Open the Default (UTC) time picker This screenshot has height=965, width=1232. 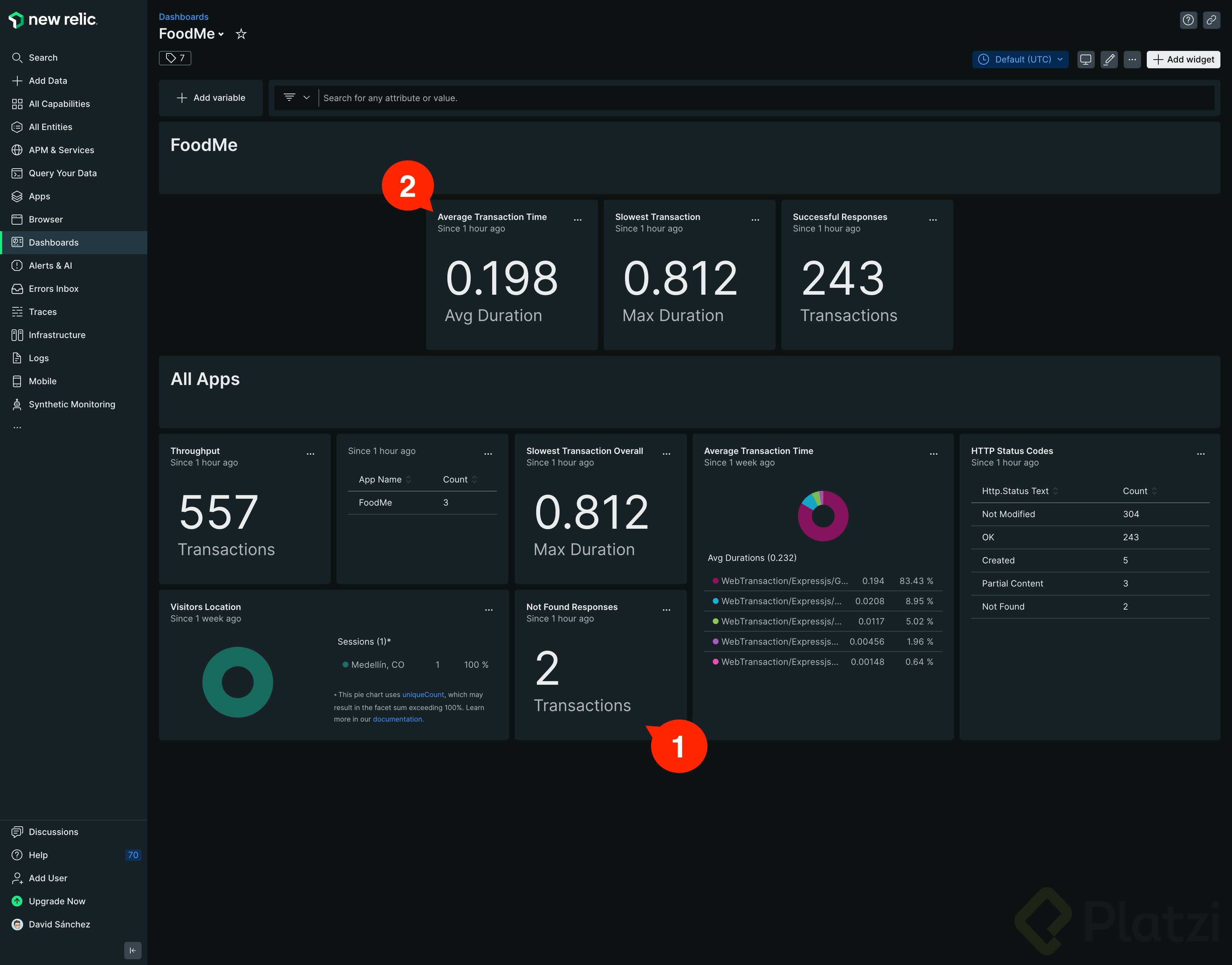(1020, 59)
